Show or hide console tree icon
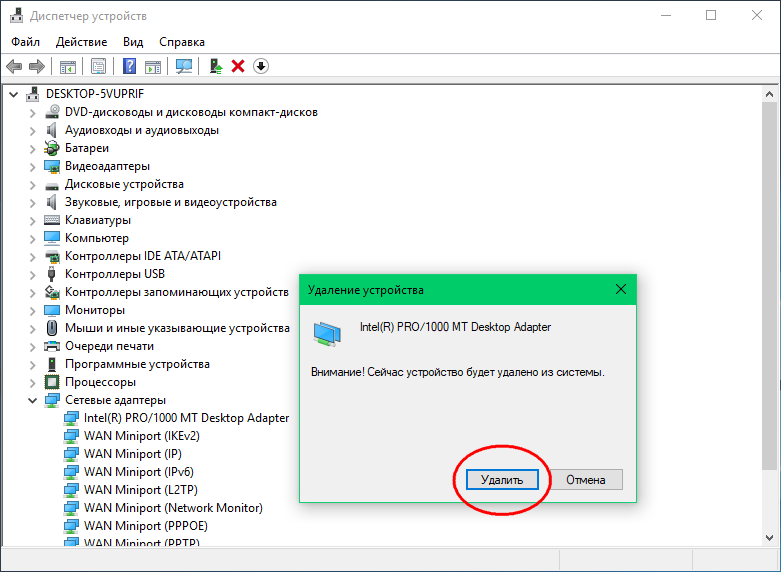Screen dimensions: 781x572 (68, 66)
